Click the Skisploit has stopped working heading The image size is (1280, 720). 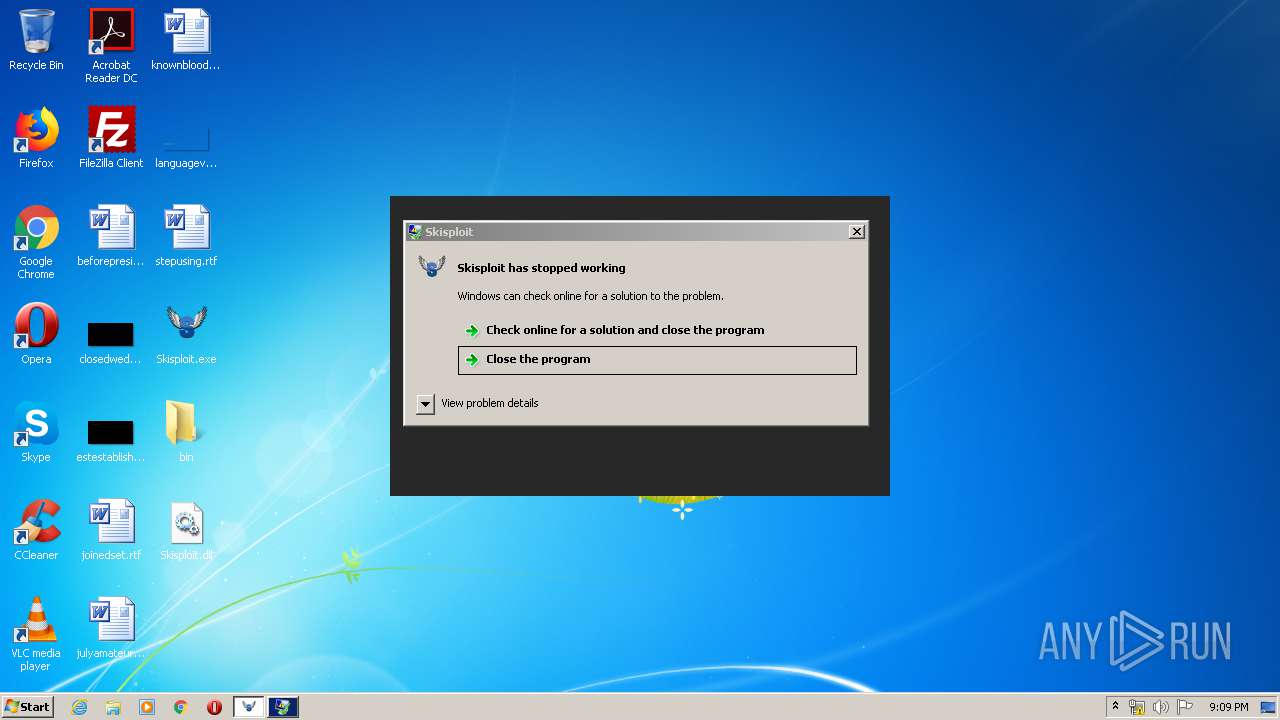tap(541, 268)
